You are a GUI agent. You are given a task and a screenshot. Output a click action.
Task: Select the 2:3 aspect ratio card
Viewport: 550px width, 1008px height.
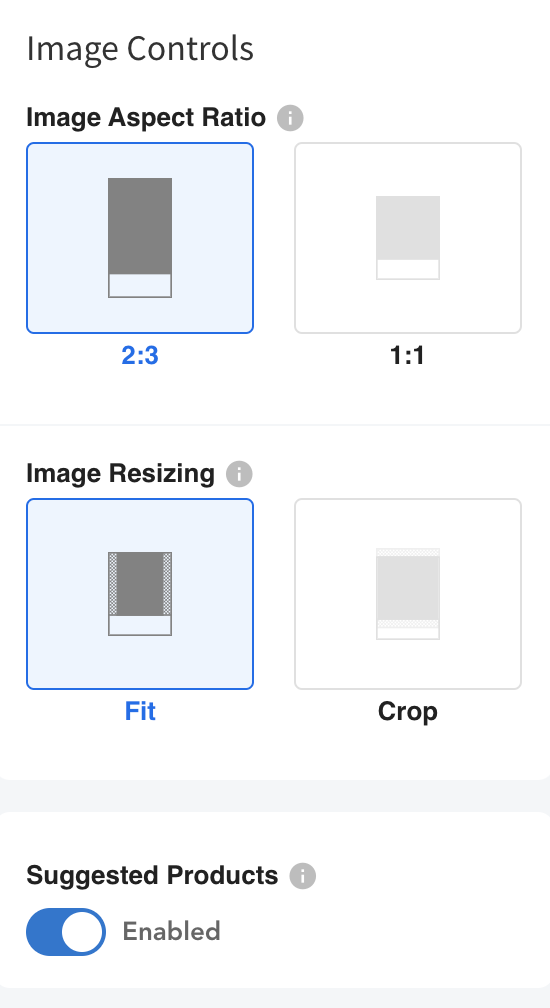point(140,238)
